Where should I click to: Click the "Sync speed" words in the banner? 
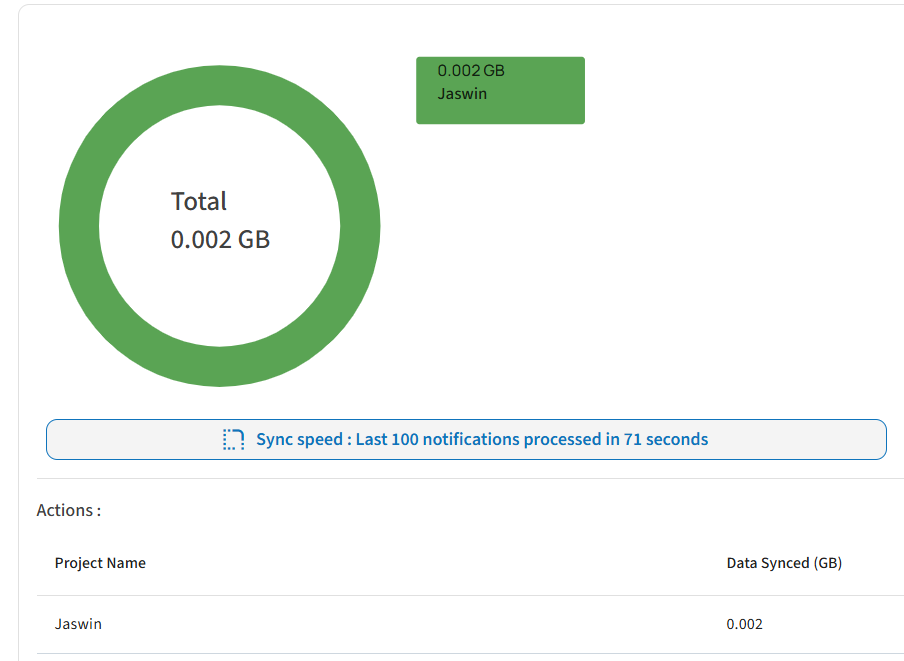coord(299,440)
